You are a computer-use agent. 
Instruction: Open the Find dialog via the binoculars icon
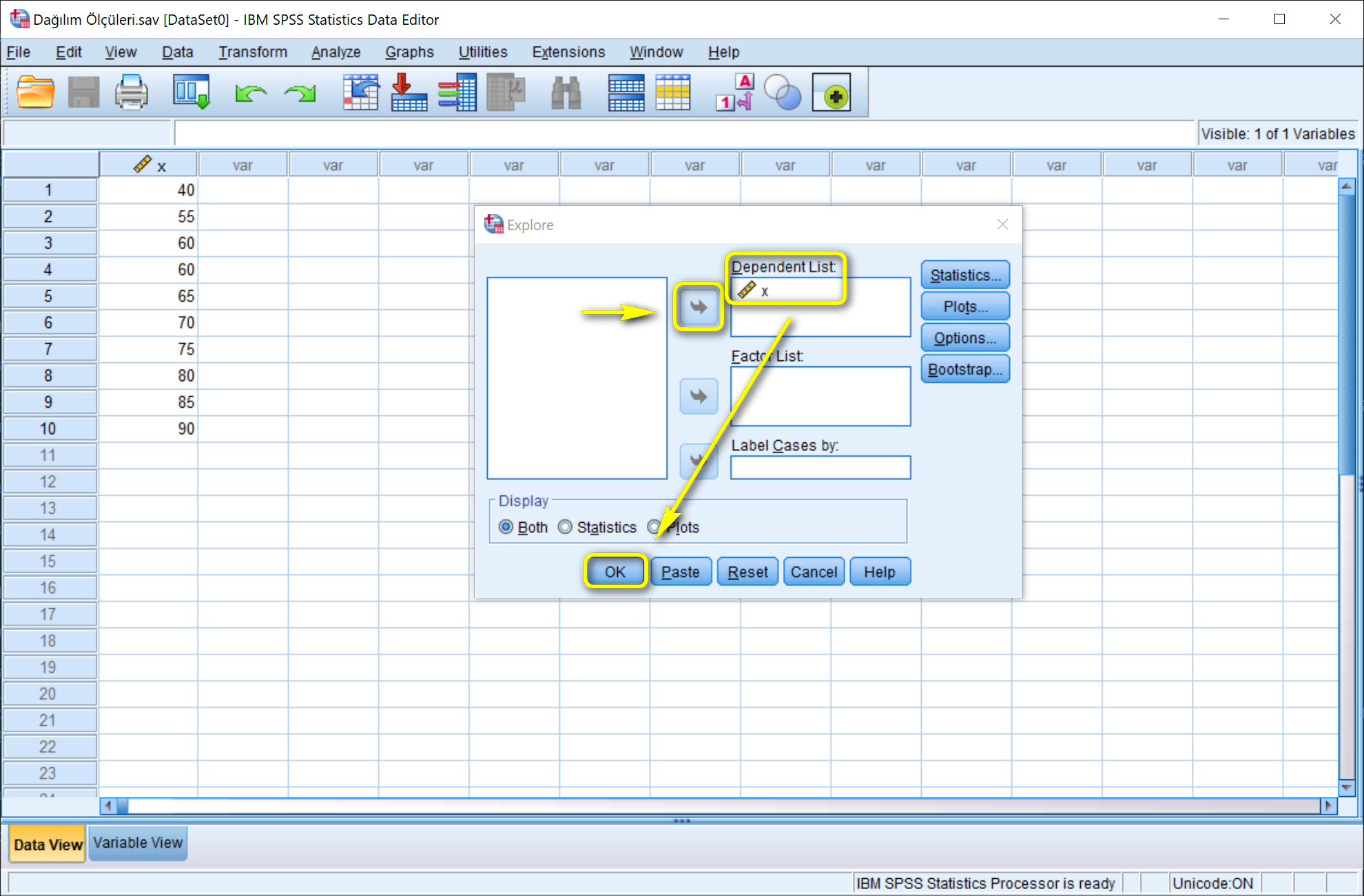[565, 92]
